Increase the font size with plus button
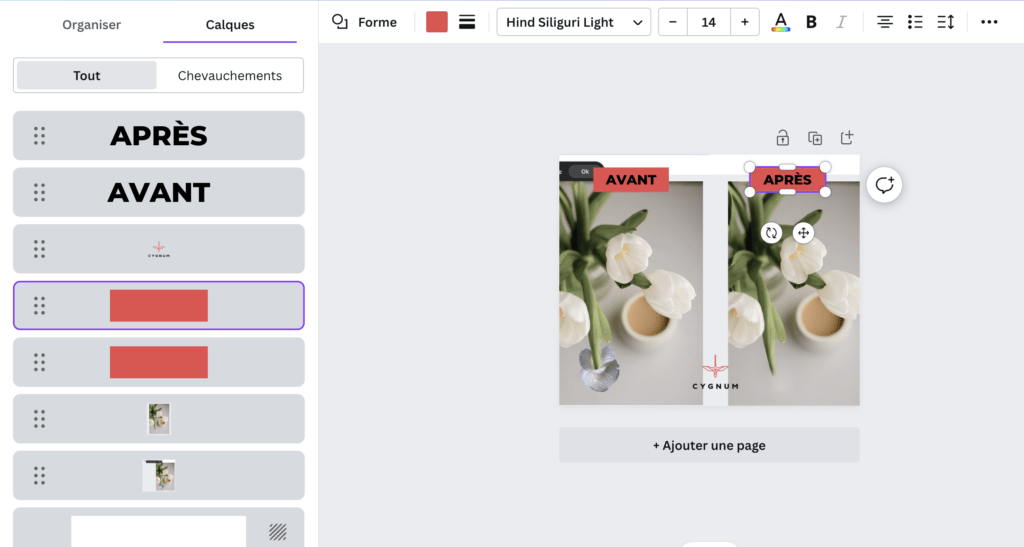The width and height of the screenshot is (1024, 547). click(745, 22)
